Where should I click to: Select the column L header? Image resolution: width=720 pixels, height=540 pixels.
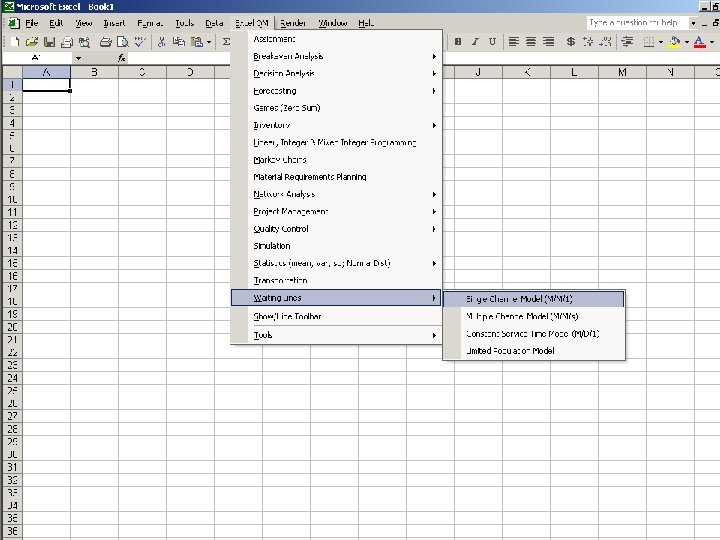574,72
